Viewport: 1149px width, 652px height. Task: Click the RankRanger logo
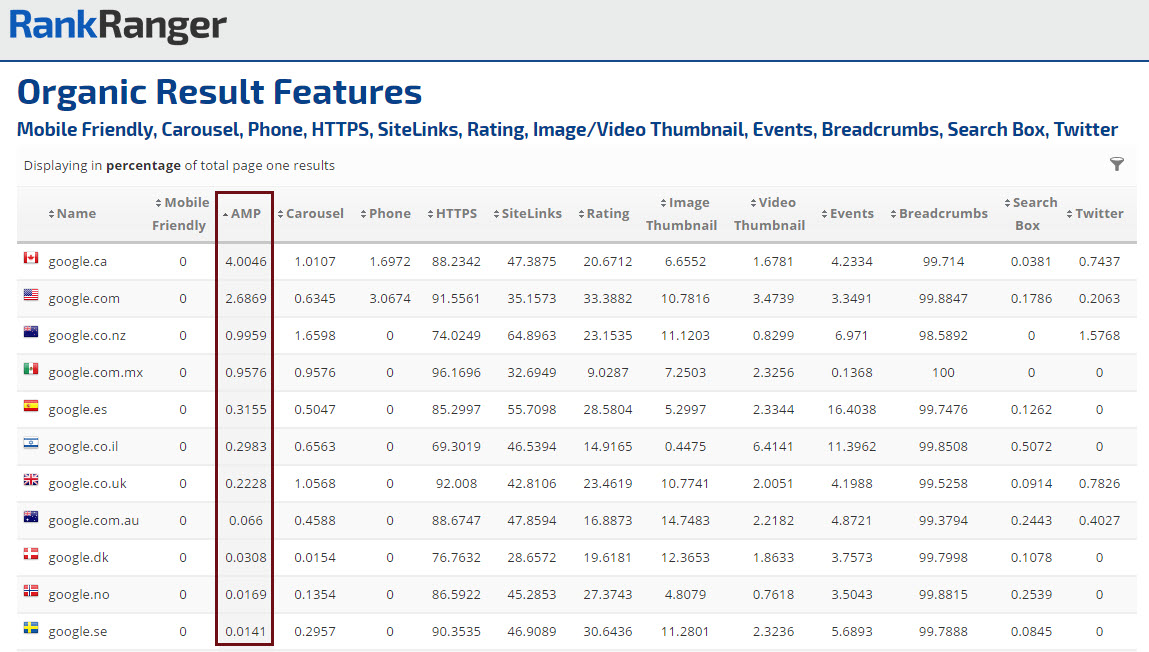coord(118,27)
